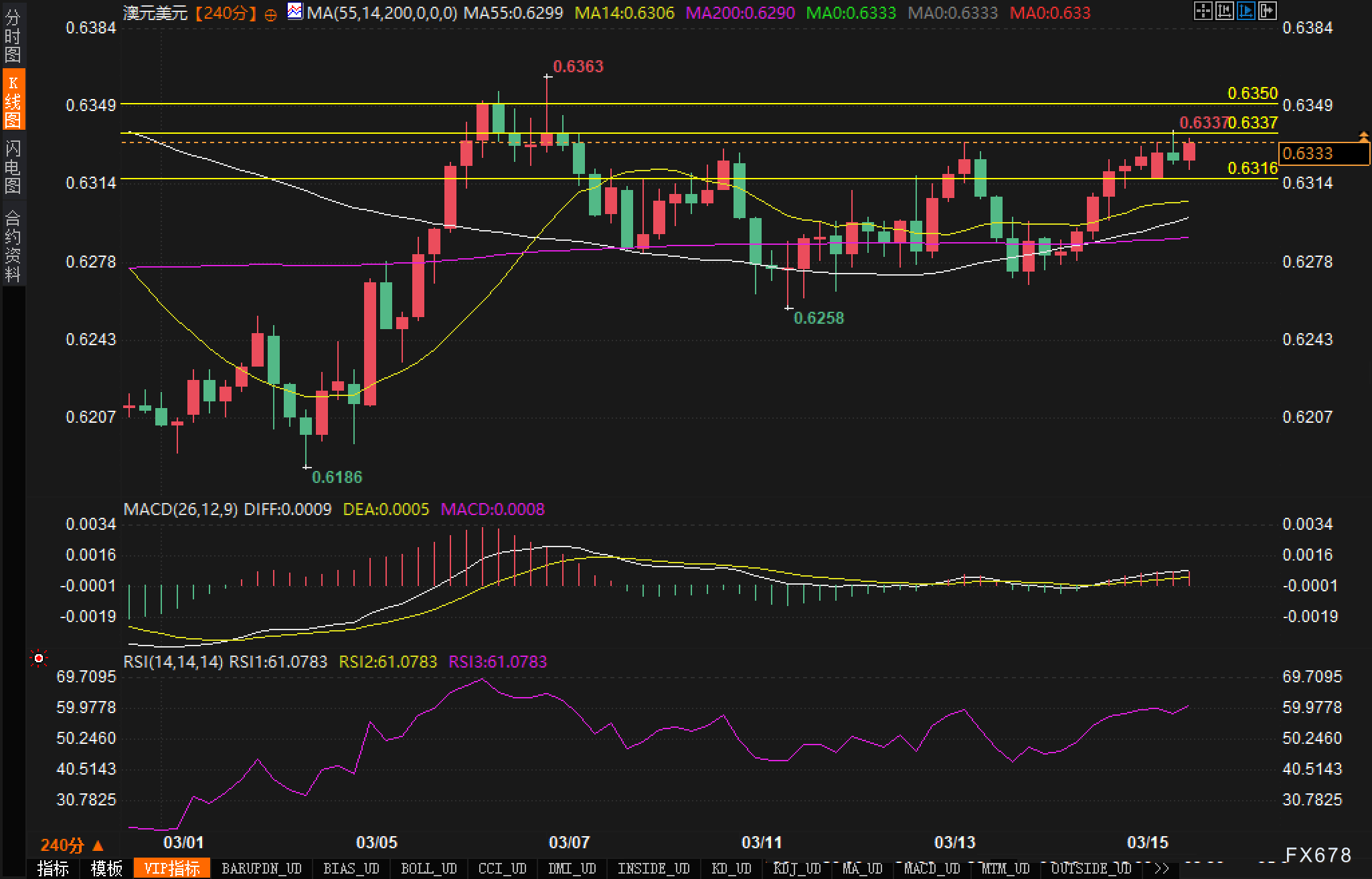
Task: Choose the MACD_UD indicator
Action: point(932,868)
